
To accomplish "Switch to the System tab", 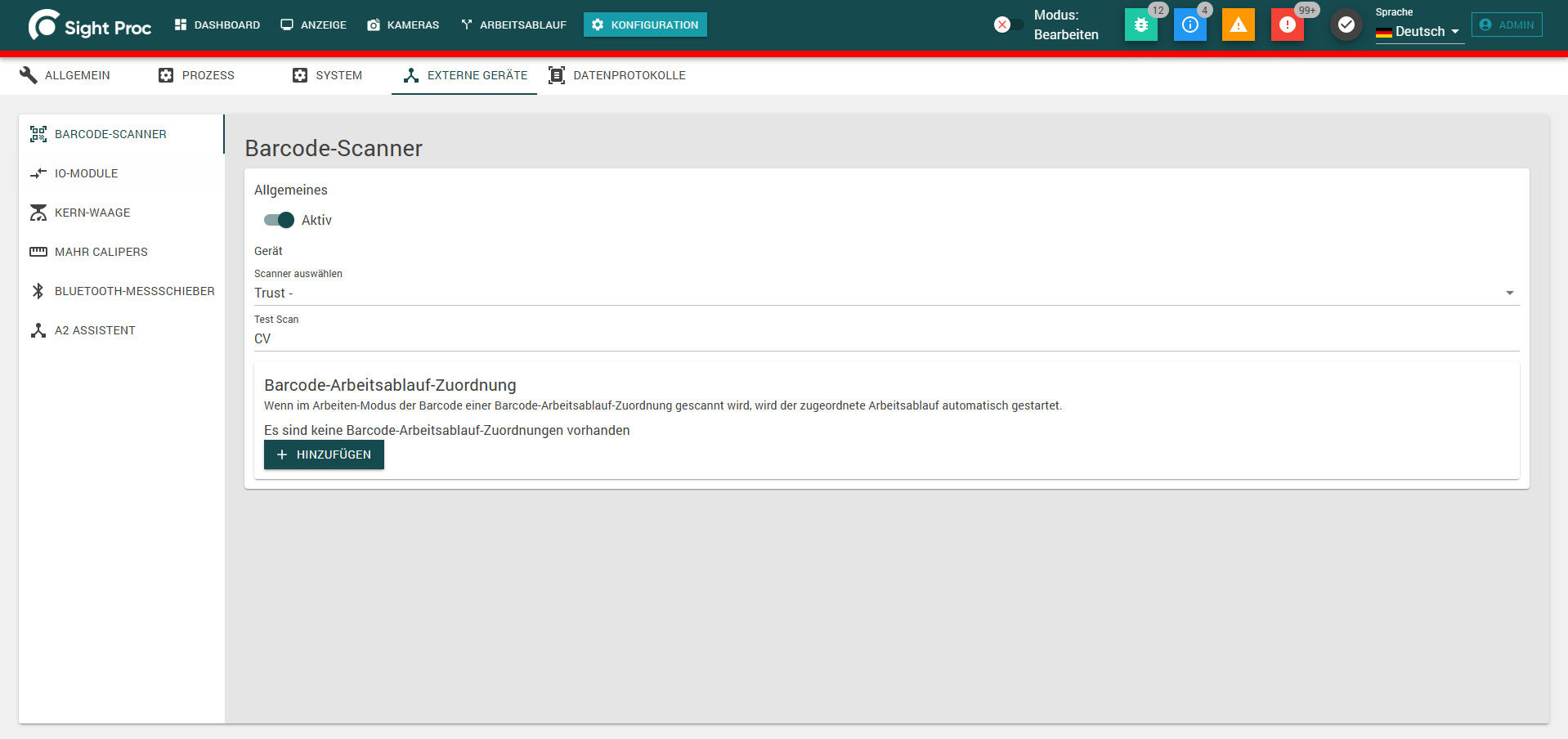I will pos(327,75).
